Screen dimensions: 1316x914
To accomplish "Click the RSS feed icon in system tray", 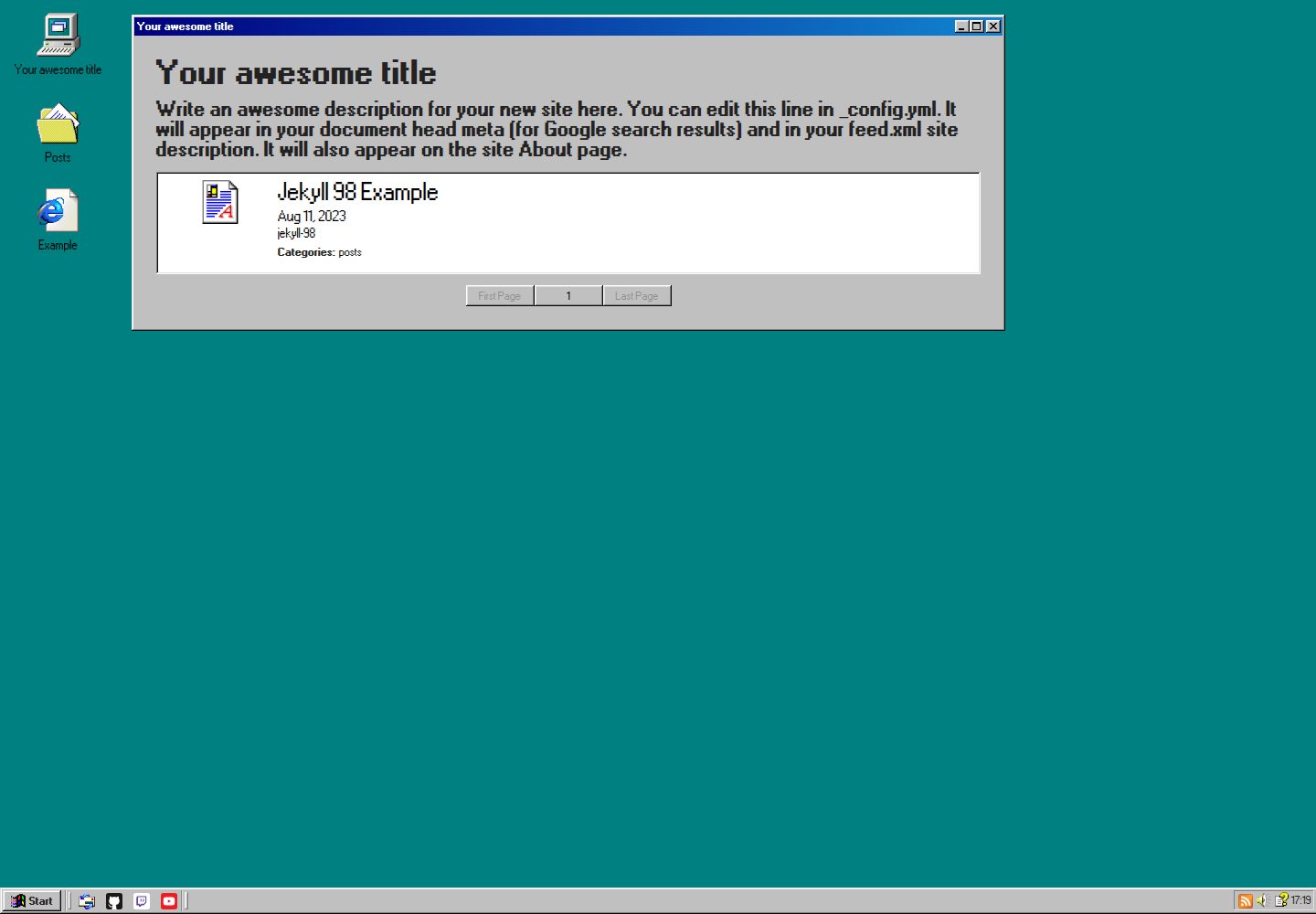I will pos(1245,901).
